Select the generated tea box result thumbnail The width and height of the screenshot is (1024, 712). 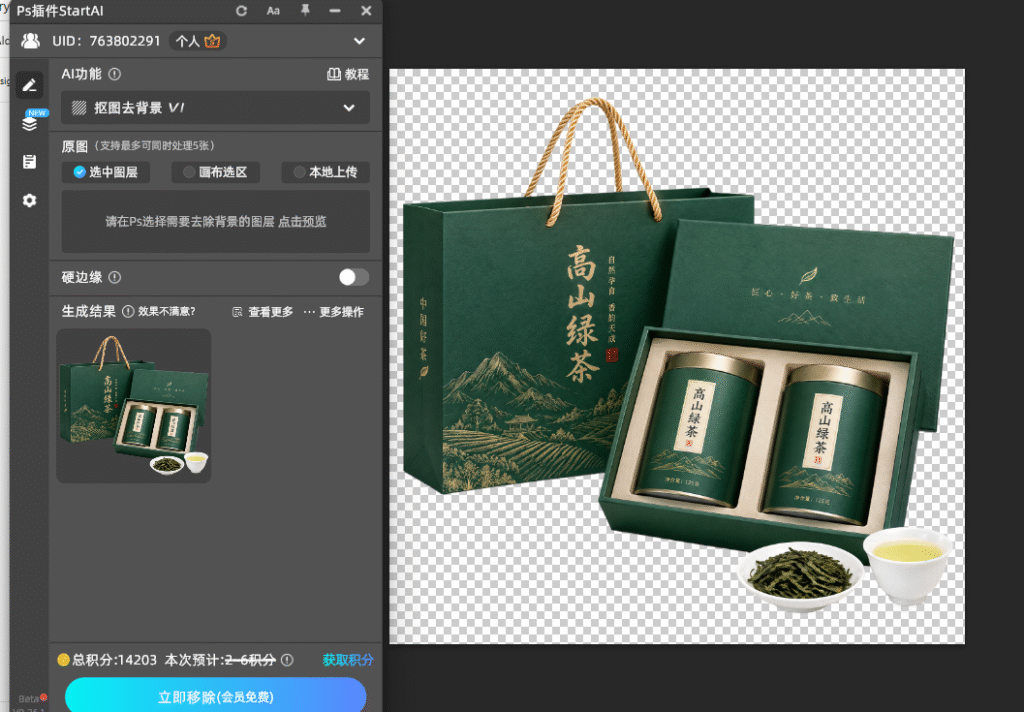pyautogui.click(x=133, y=406)
